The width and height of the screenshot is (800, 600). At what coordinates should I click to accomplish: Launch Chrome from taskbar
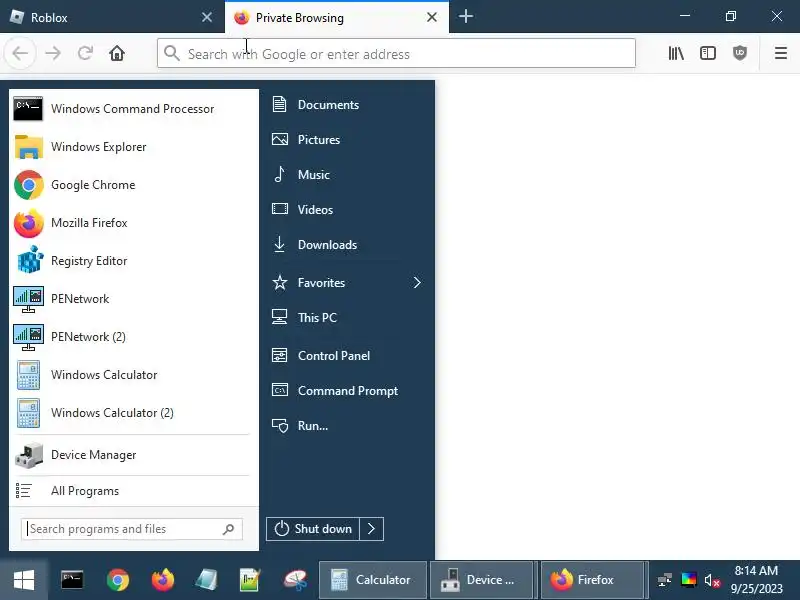click(118, 580)
